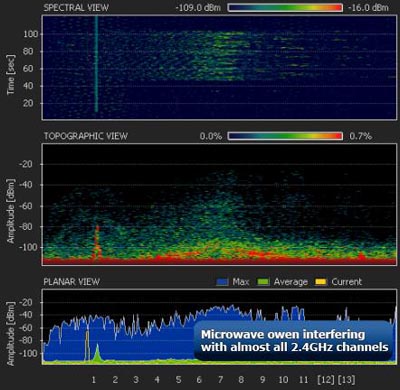Viewport: 400px width, 390px height.
Task: Click the -16.0 dBm scale label
Action: 369,8
